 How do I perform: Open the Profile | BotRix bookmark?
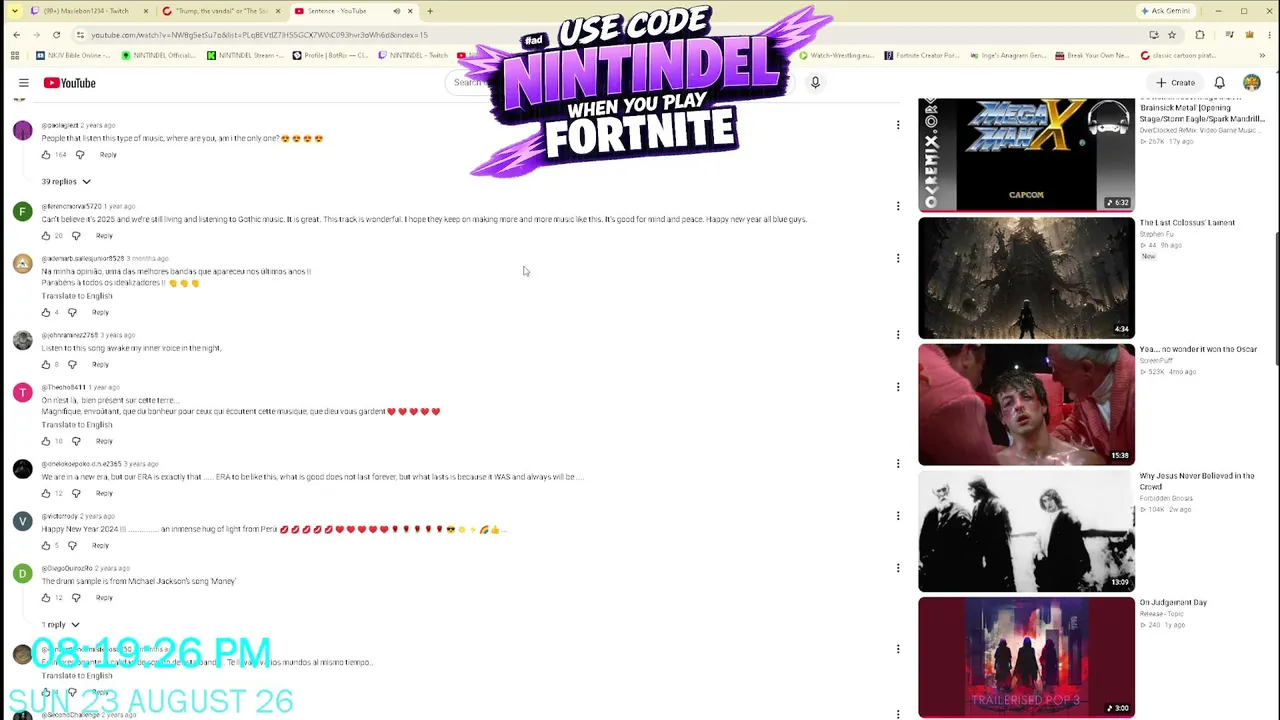[x=332, y=56]
